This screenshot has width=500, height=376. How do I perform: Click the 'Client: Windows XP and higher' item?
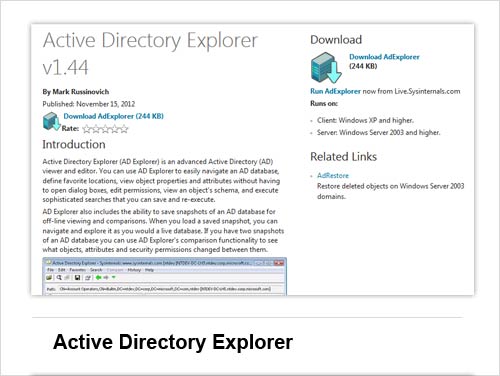tap(365, 120)
